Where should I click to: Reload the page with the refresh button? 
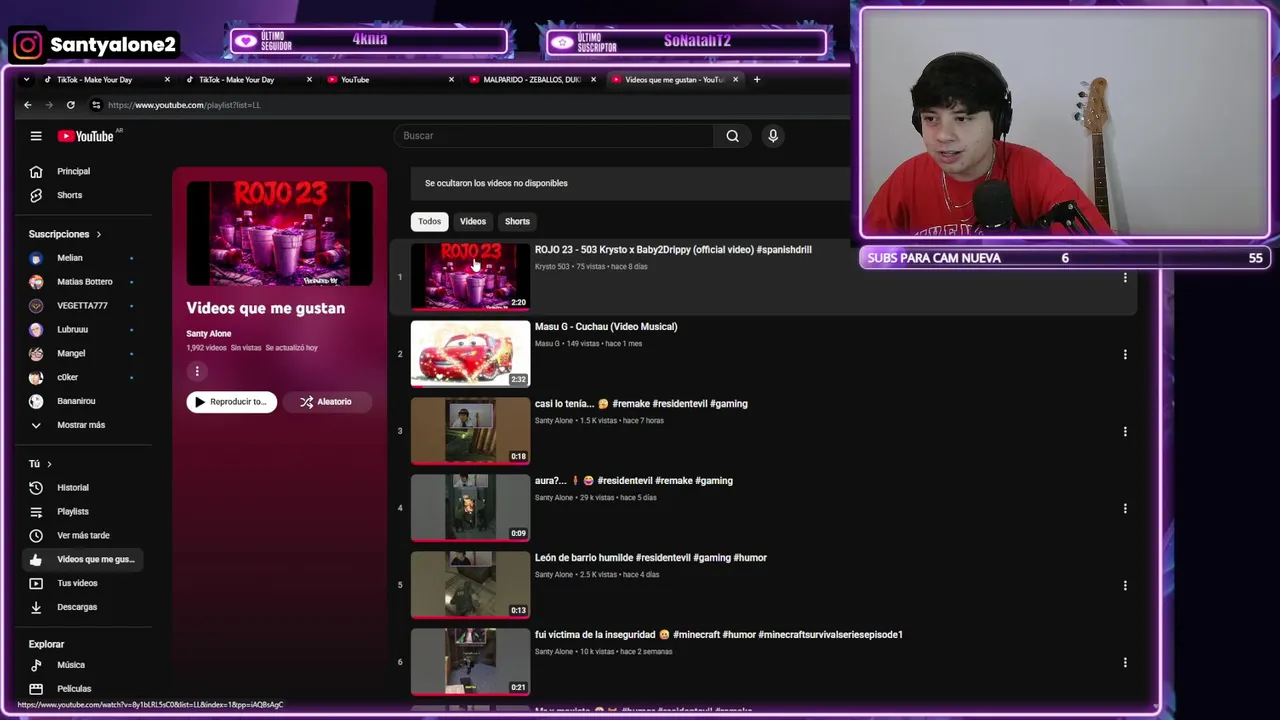click(70, 105)
